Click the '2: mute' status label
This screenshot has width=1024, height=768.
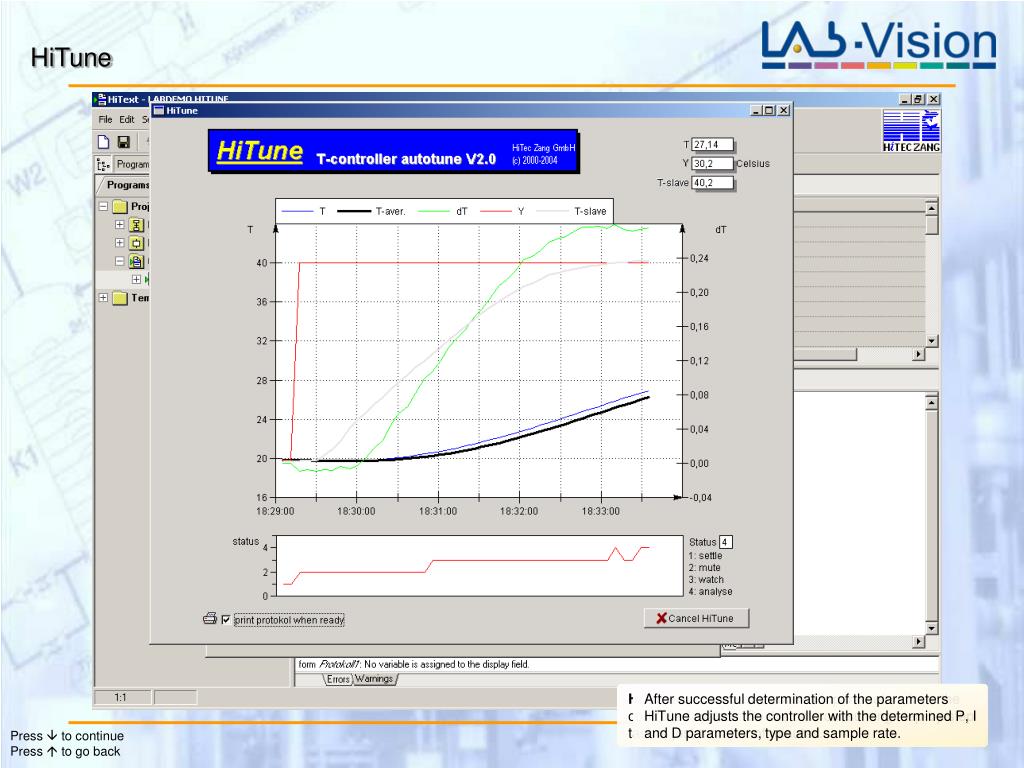705,568
